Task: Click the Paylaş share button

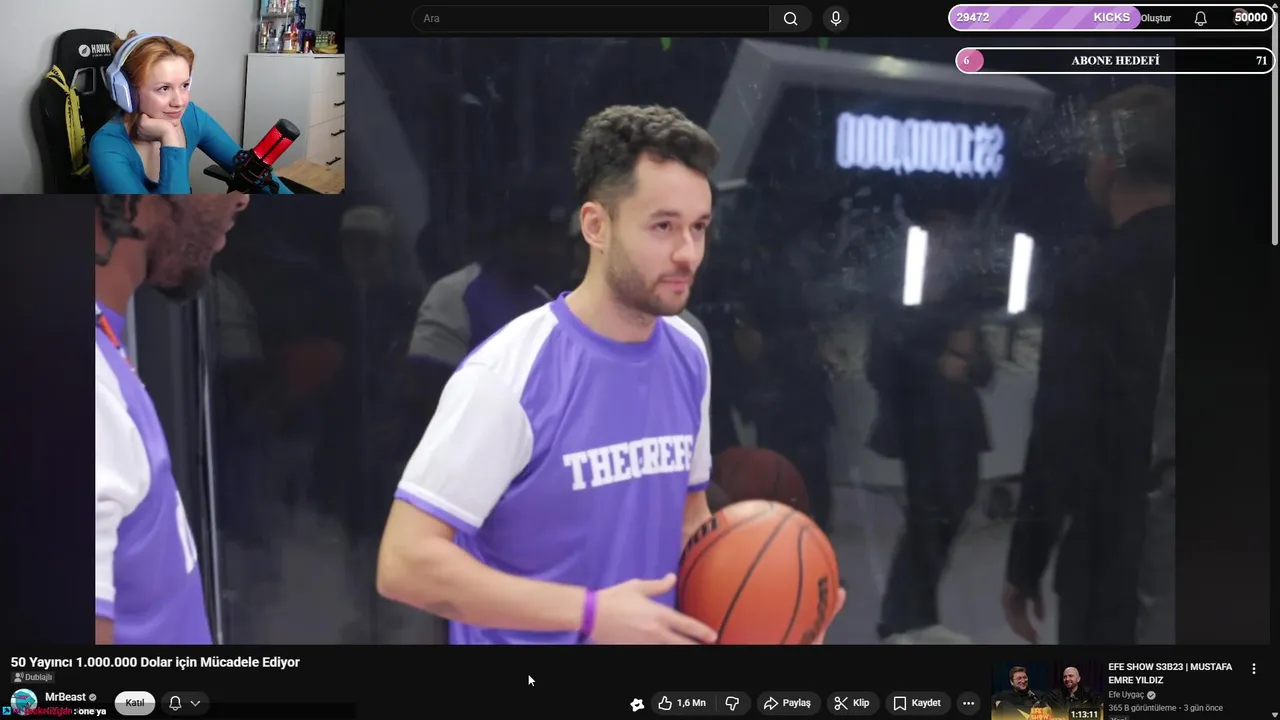Action: (787, 703)
